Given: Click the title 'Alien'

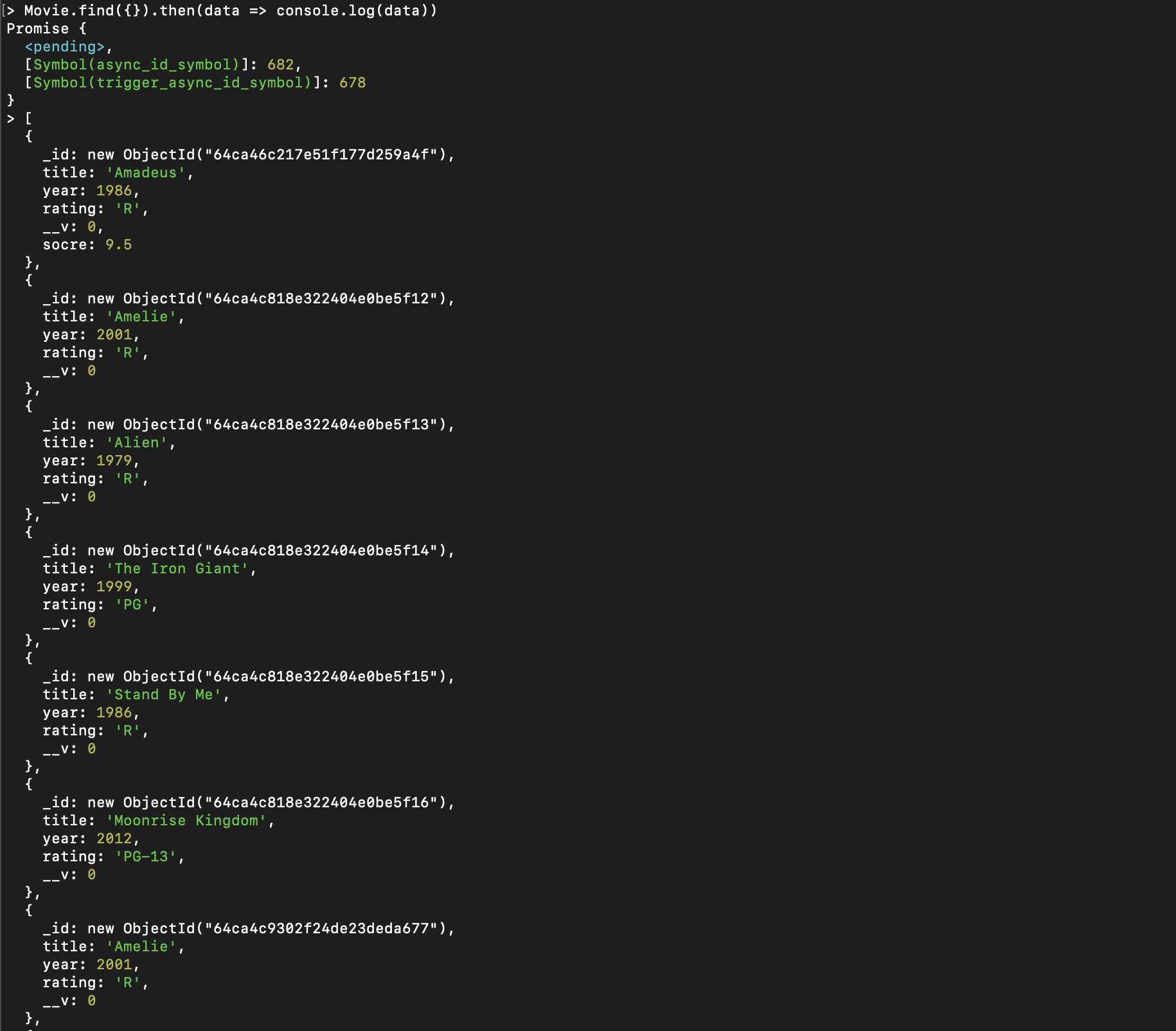Looking at the screenshot, I should click(x=136, y=443).
